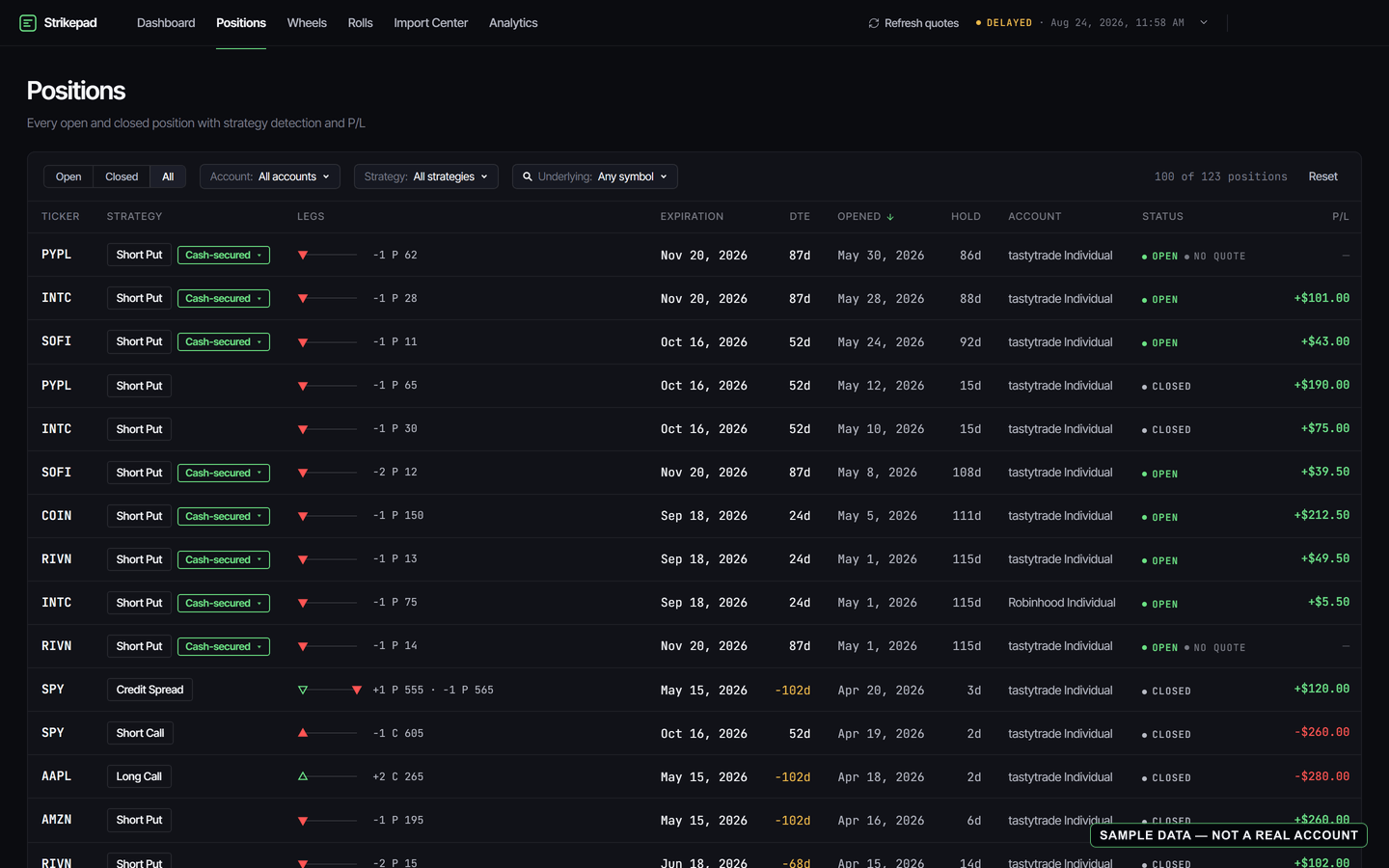Click the Refresh quotes button label
Image resolution: width=1389 pixels, height=868 pixels.
point(921,23)
